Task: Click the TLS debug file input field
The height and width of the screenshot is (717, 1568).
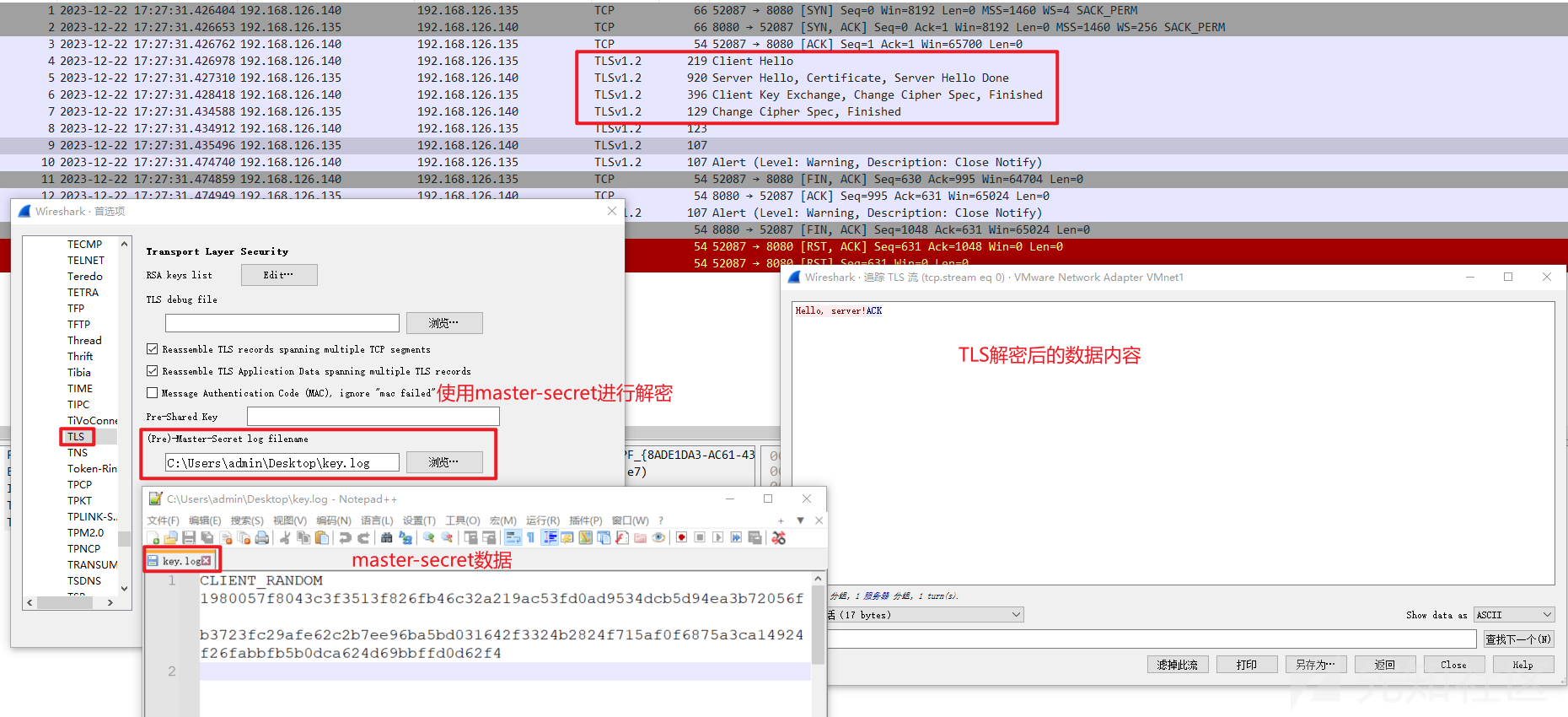Action: 282,323
